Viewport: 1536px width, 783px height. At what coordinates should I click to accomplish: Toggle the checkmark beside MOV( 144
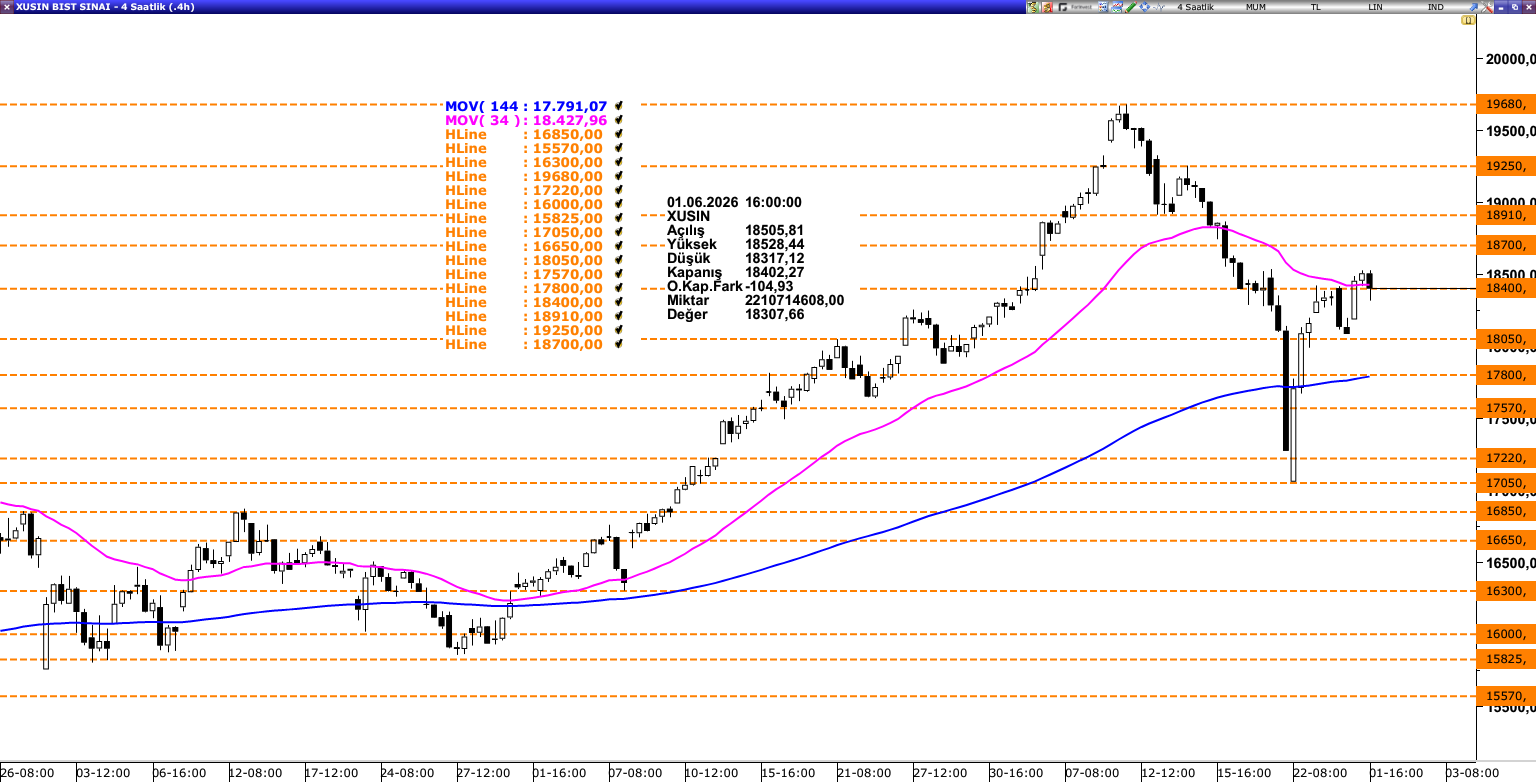[x=620, y=106]
